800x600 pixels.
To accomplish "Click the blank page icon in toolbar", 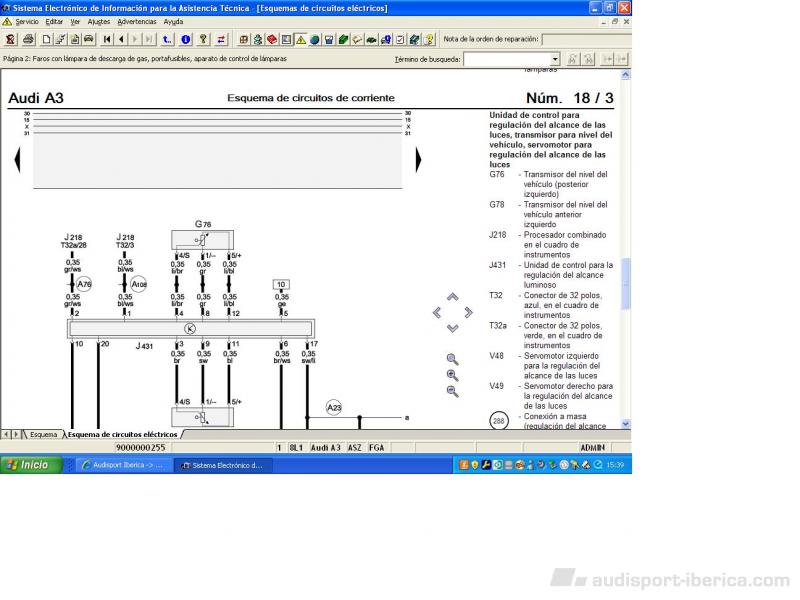I will [46, 39].
